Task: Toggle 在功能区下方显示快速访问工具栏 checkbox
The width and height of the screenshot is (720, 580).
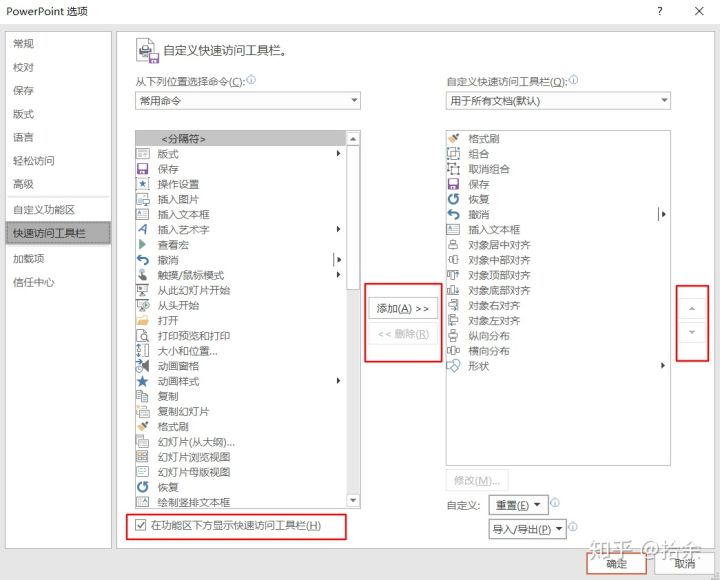Action: click(x=141, y=525)
